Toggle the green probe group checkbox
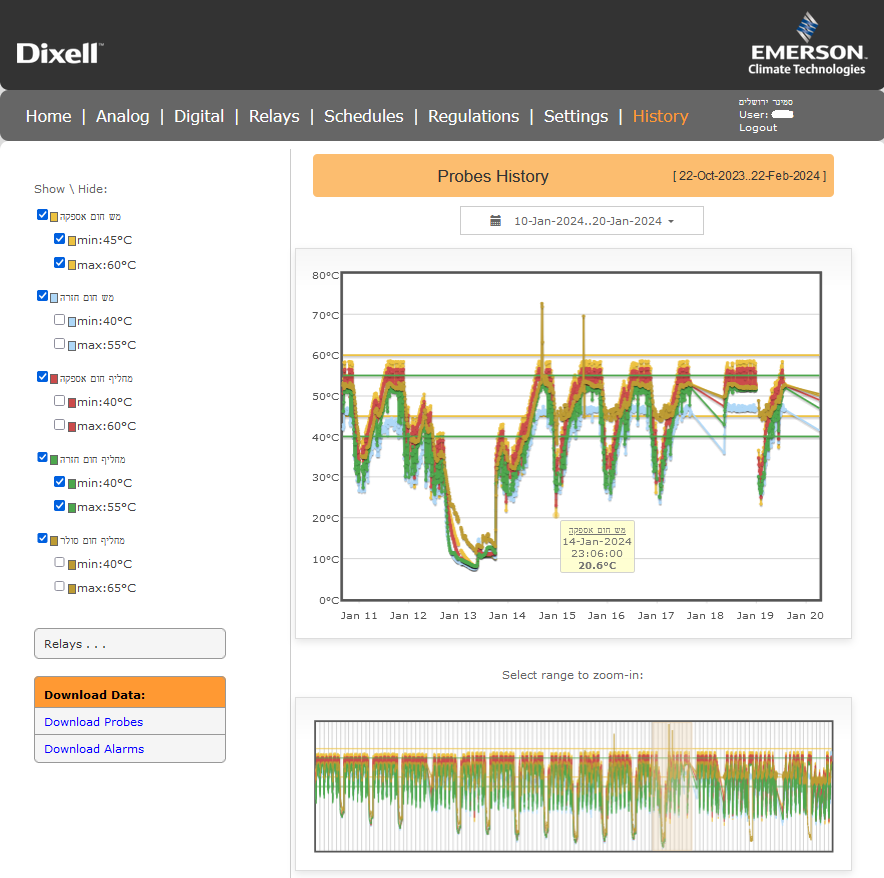Image resolution: width=884 pixels, height=878 pixels. click(42, 457)
